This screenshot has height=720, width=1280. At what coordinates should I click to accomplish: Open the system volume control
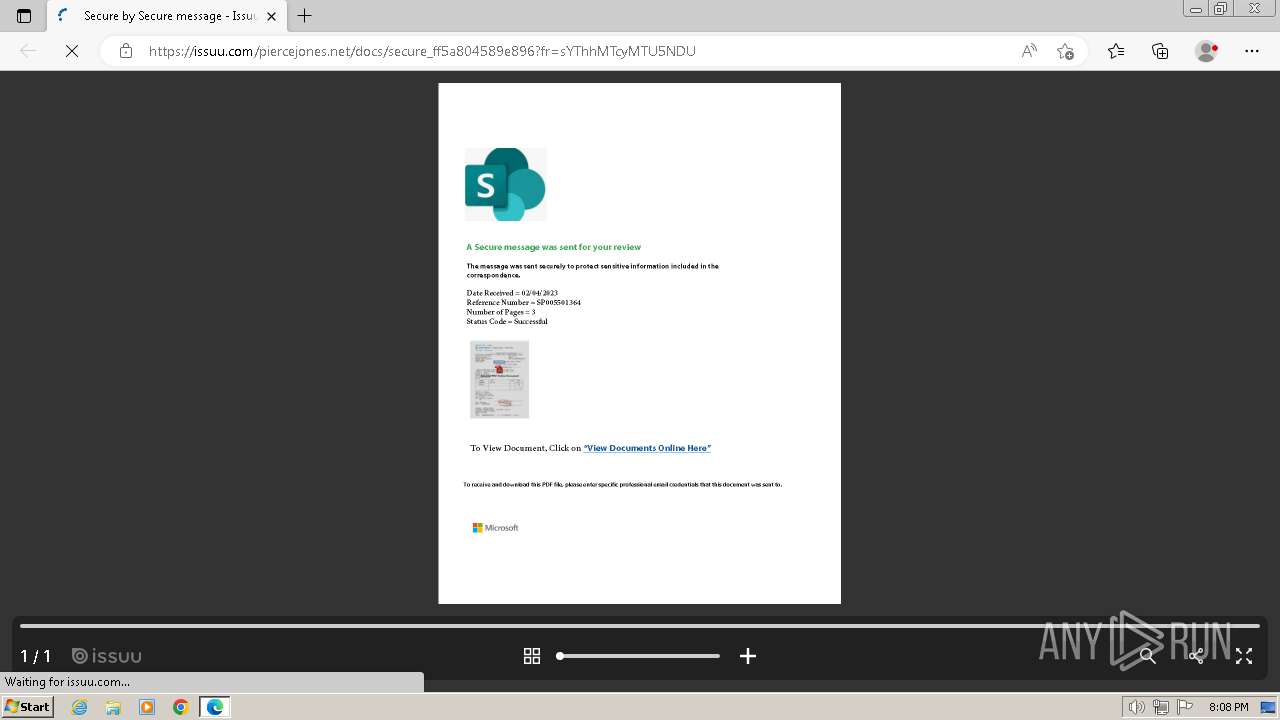point(1136,707)
